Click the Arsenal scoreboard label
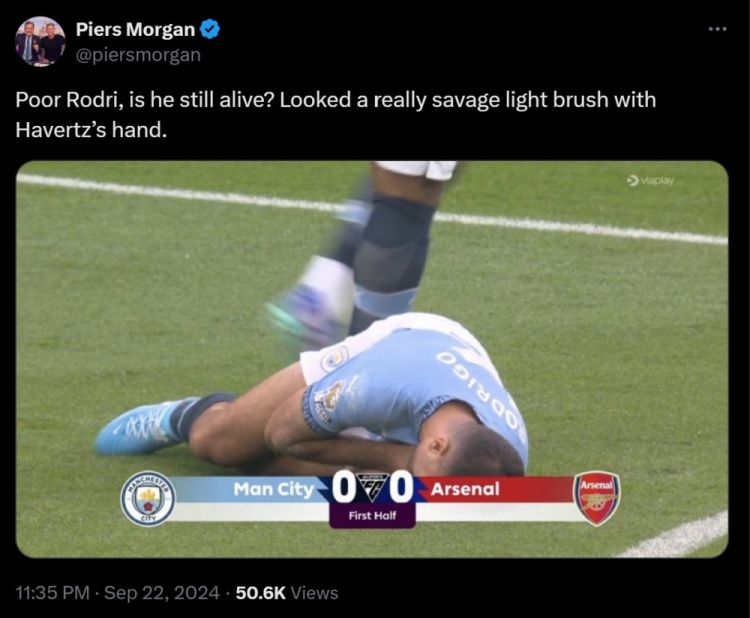Viewport: 750px width, 618px height. pyautogui.click(x=465, y=489)
